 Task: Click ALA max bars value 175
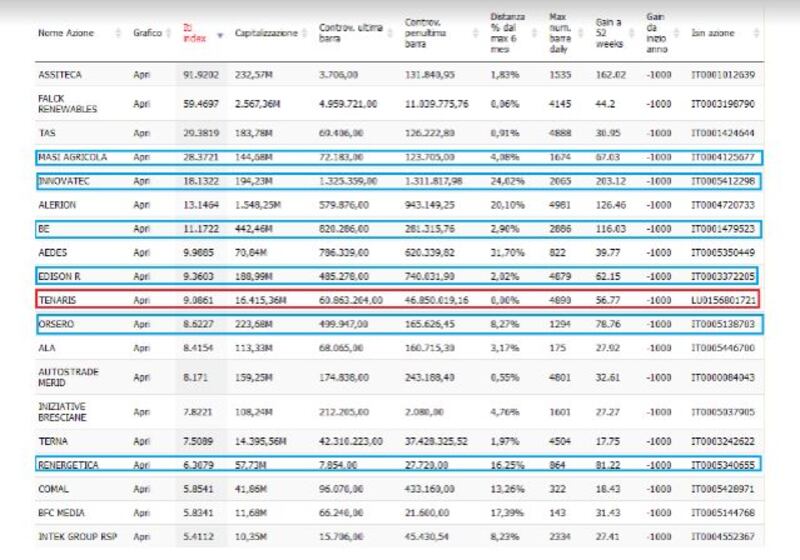(x=557, y=348)
